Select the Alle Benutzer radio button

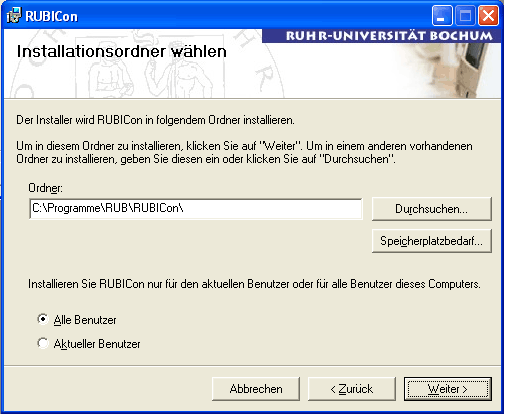coord(43,319)
